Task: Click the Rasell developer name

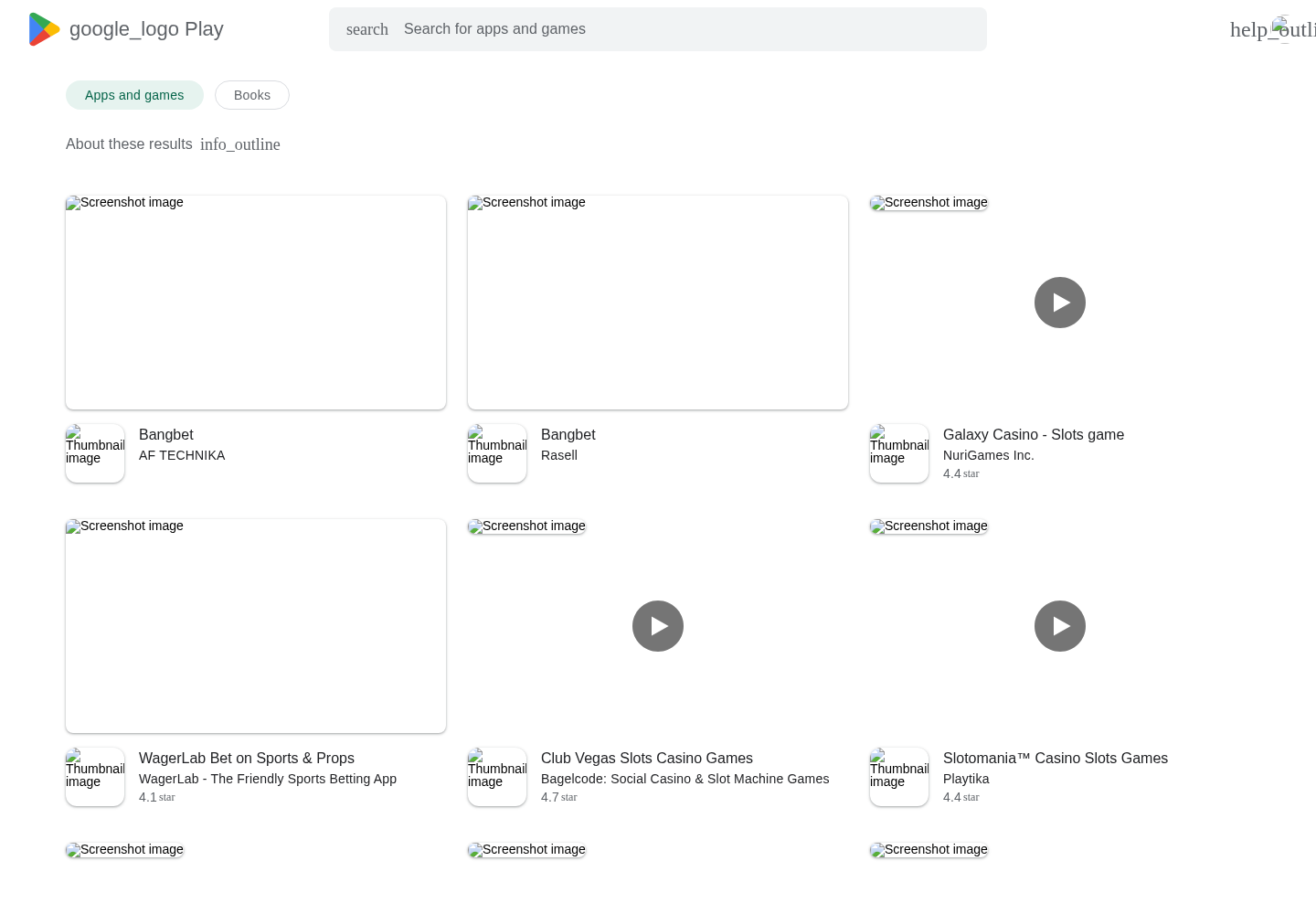Action: [x=559, y=455]
